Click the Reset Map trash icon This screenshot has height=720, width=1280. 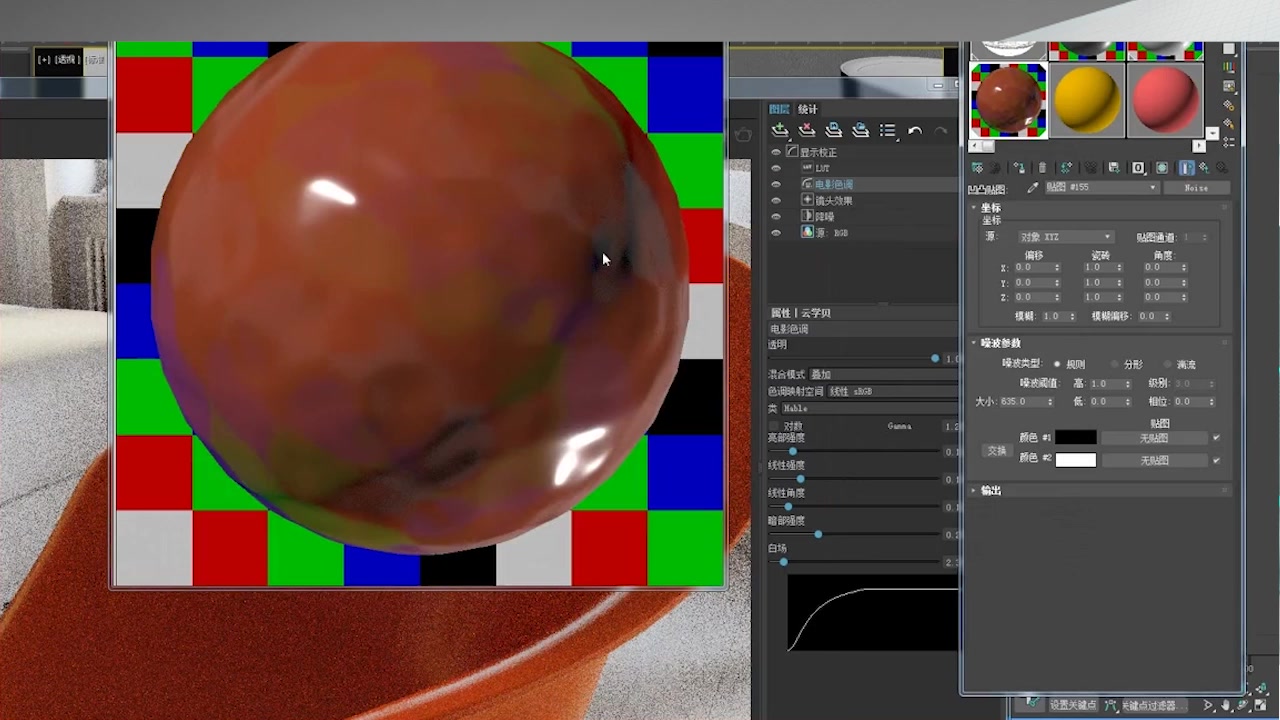[1042, 168]
